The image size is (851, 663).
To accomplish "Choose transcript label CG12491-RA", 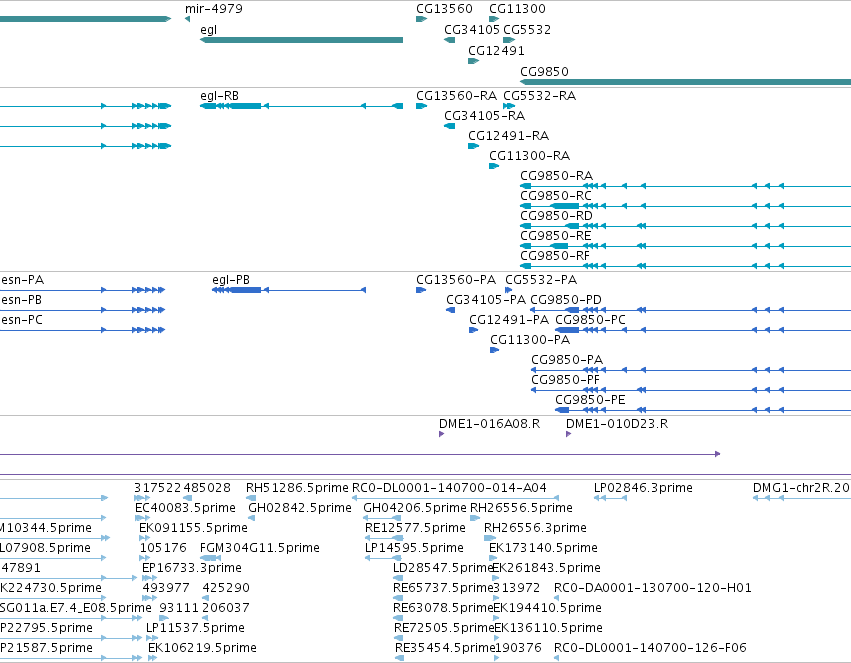I will pos(509,136).
